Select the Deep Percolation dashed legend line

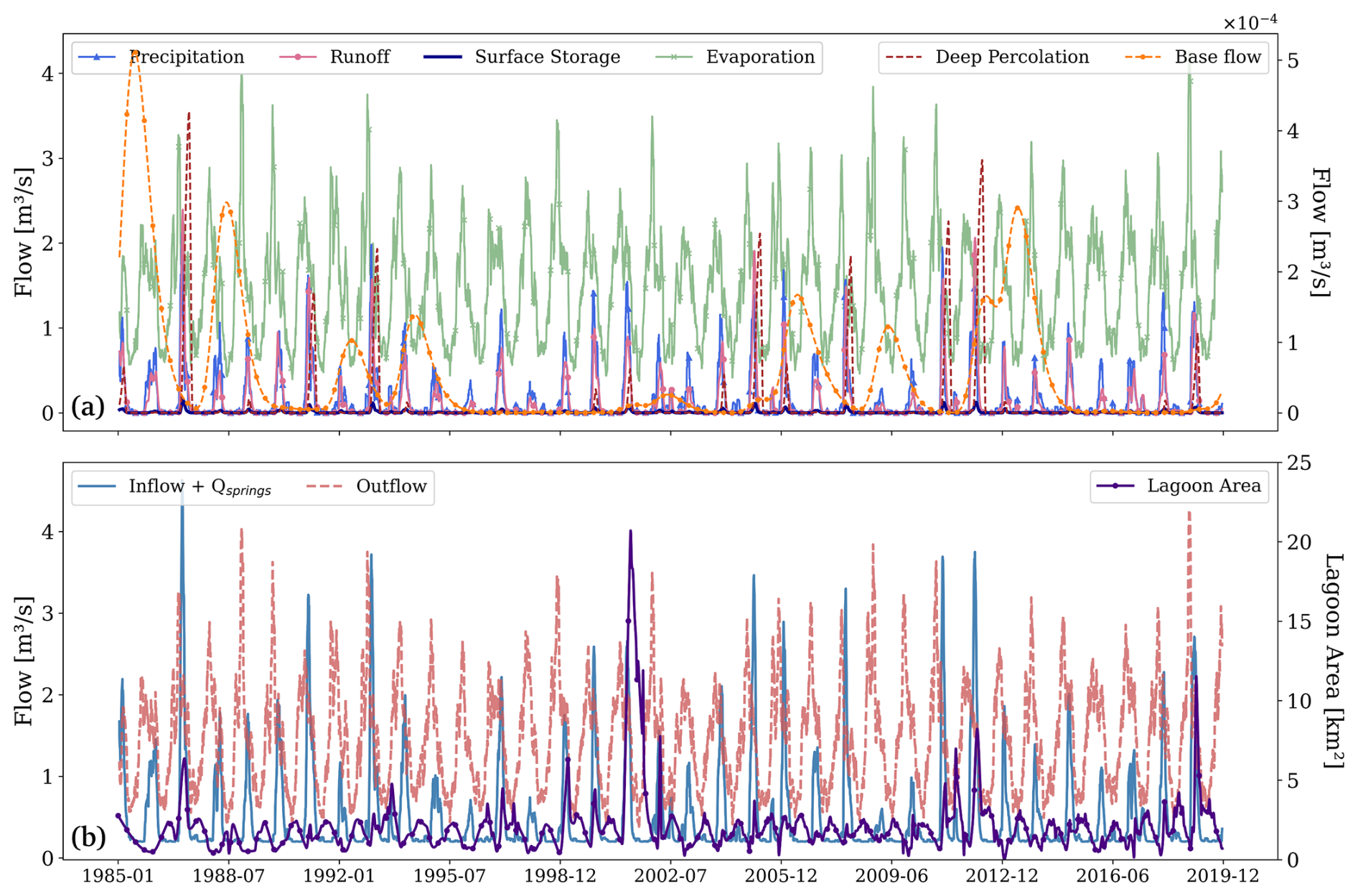(x=904, y=57)
